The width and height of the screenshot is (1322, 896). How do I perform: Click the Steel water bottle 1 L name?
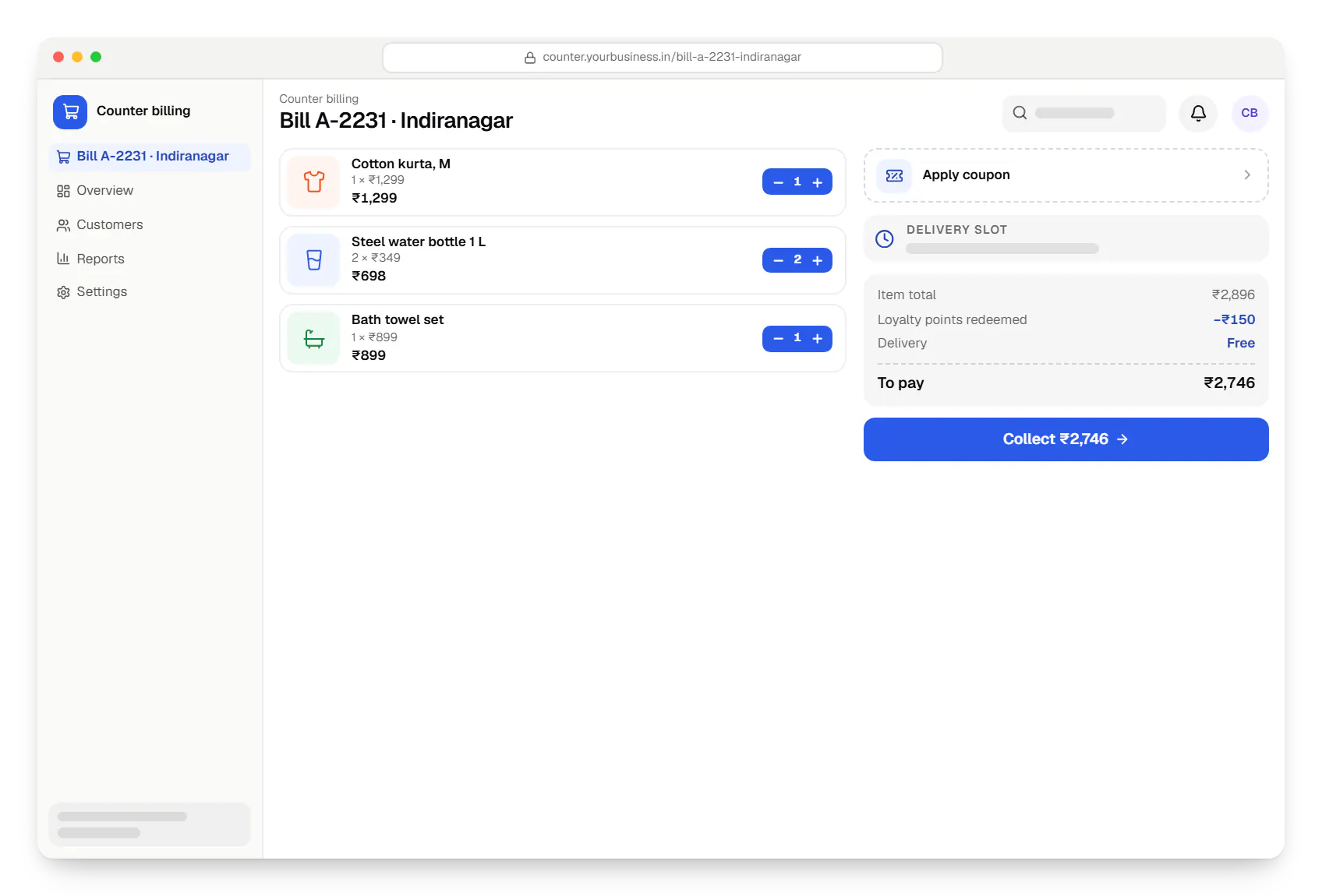(418, 242)
